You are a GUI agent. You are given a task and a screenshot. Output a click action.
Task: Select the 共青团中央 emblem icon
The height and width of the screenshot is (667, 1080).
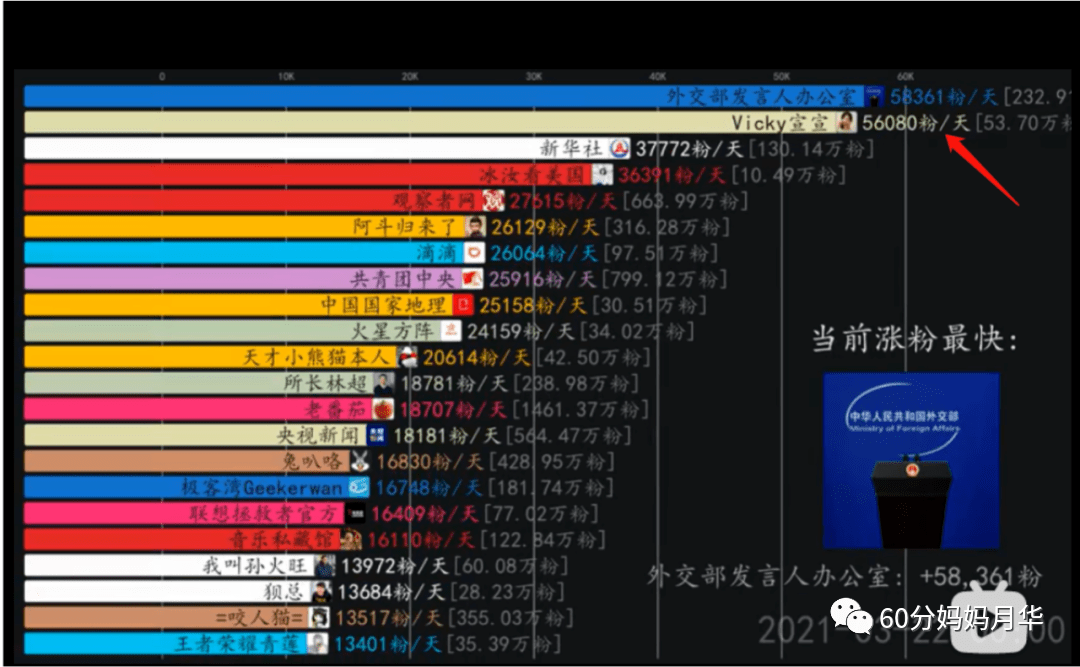click(x=472, y=279)
